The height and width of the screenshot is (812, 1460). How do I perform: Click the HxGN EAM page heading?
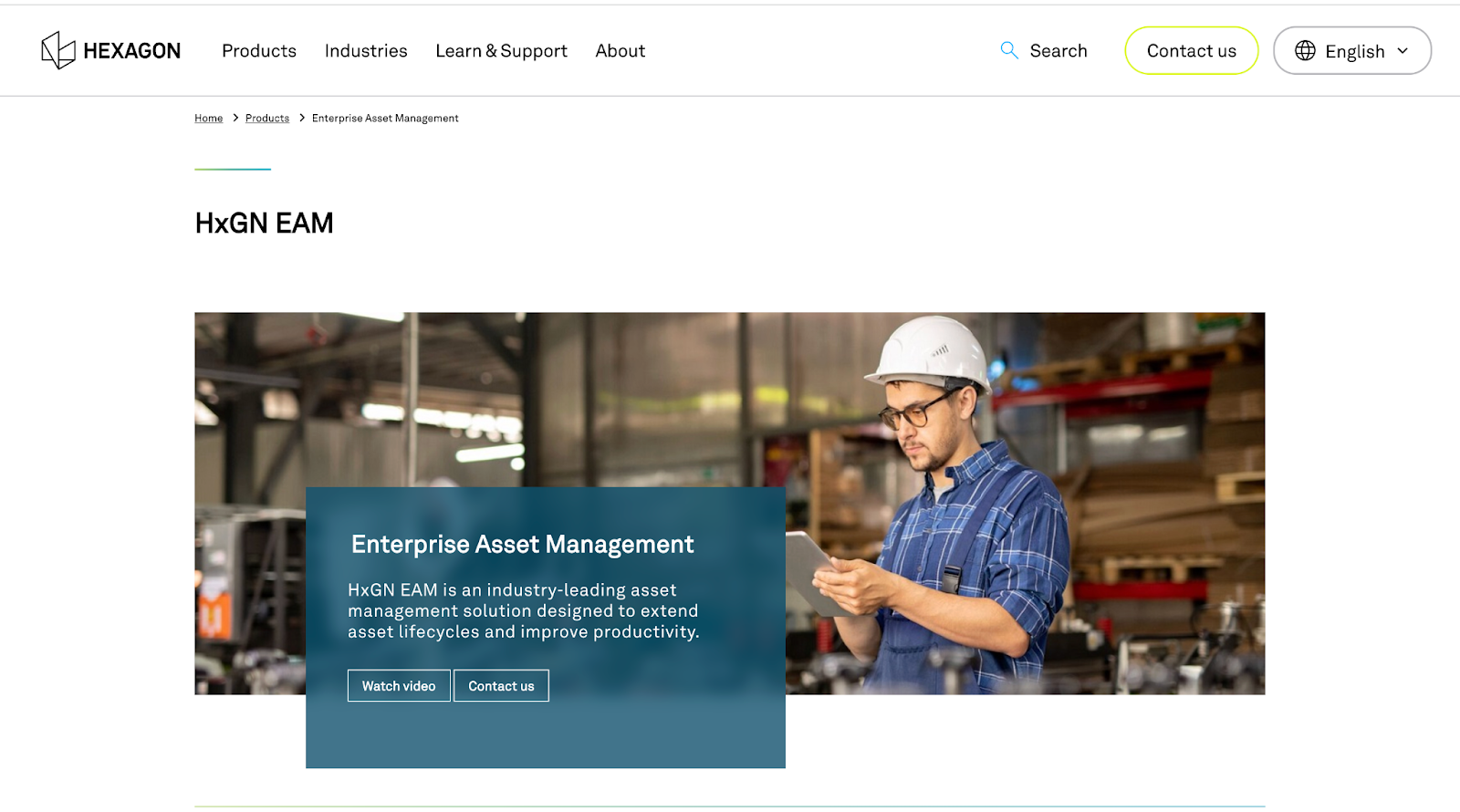pyautogui.click(x=265, y=223)
